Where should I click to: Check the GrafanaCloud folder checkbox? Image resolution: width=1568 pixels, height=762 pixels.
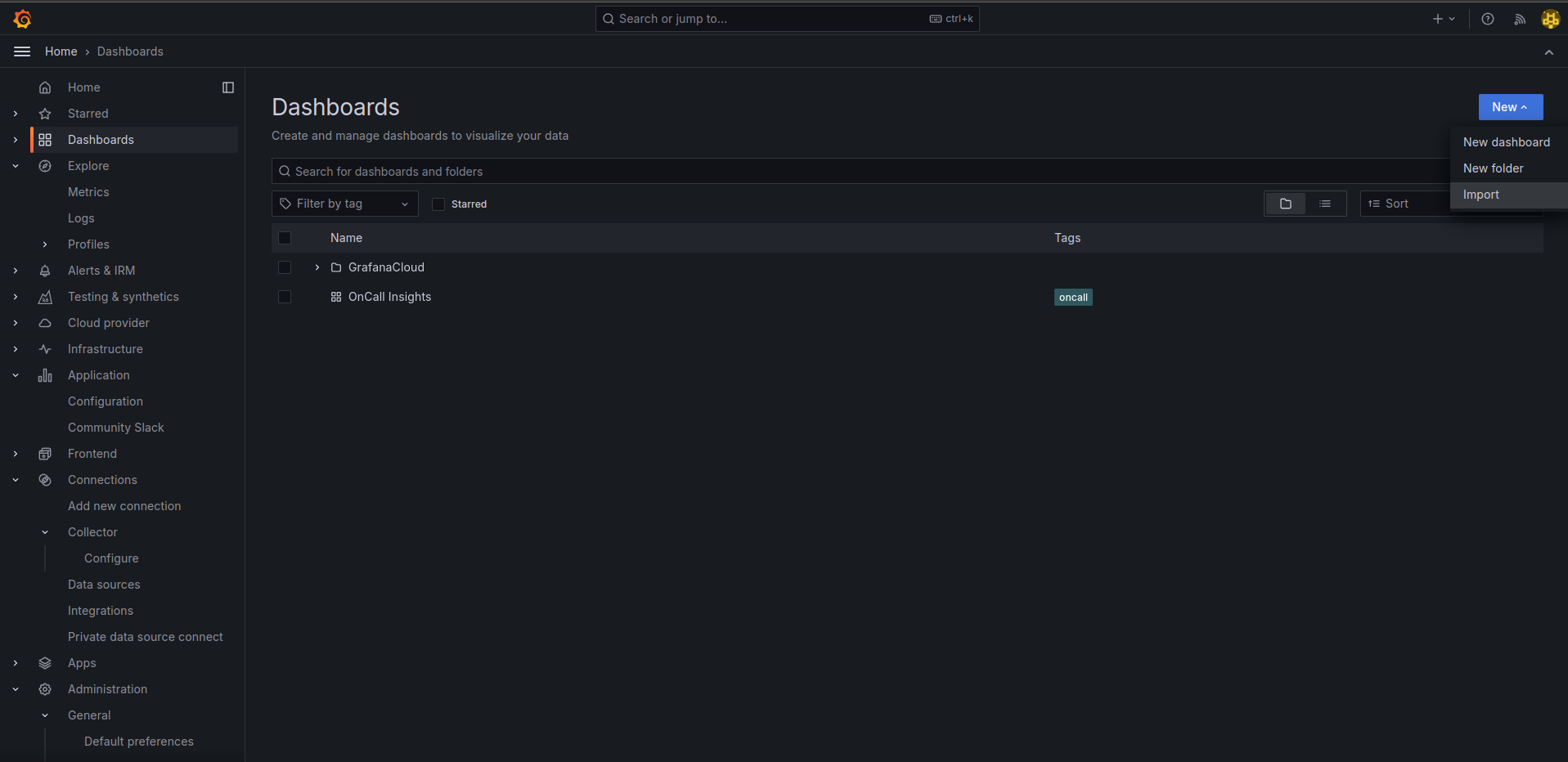click(x=285, y=267)
